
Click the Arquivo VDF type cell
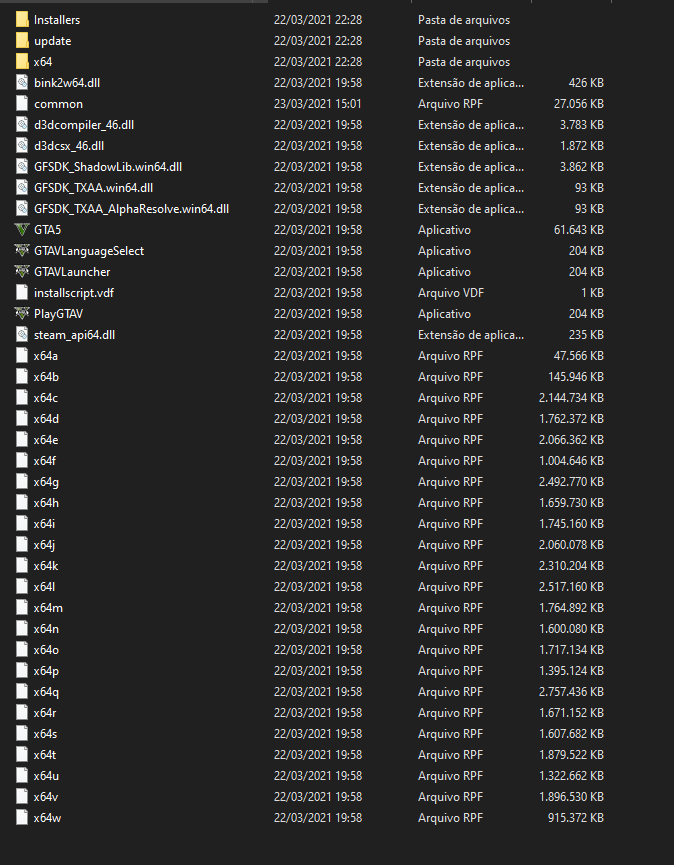coord(451,292)
